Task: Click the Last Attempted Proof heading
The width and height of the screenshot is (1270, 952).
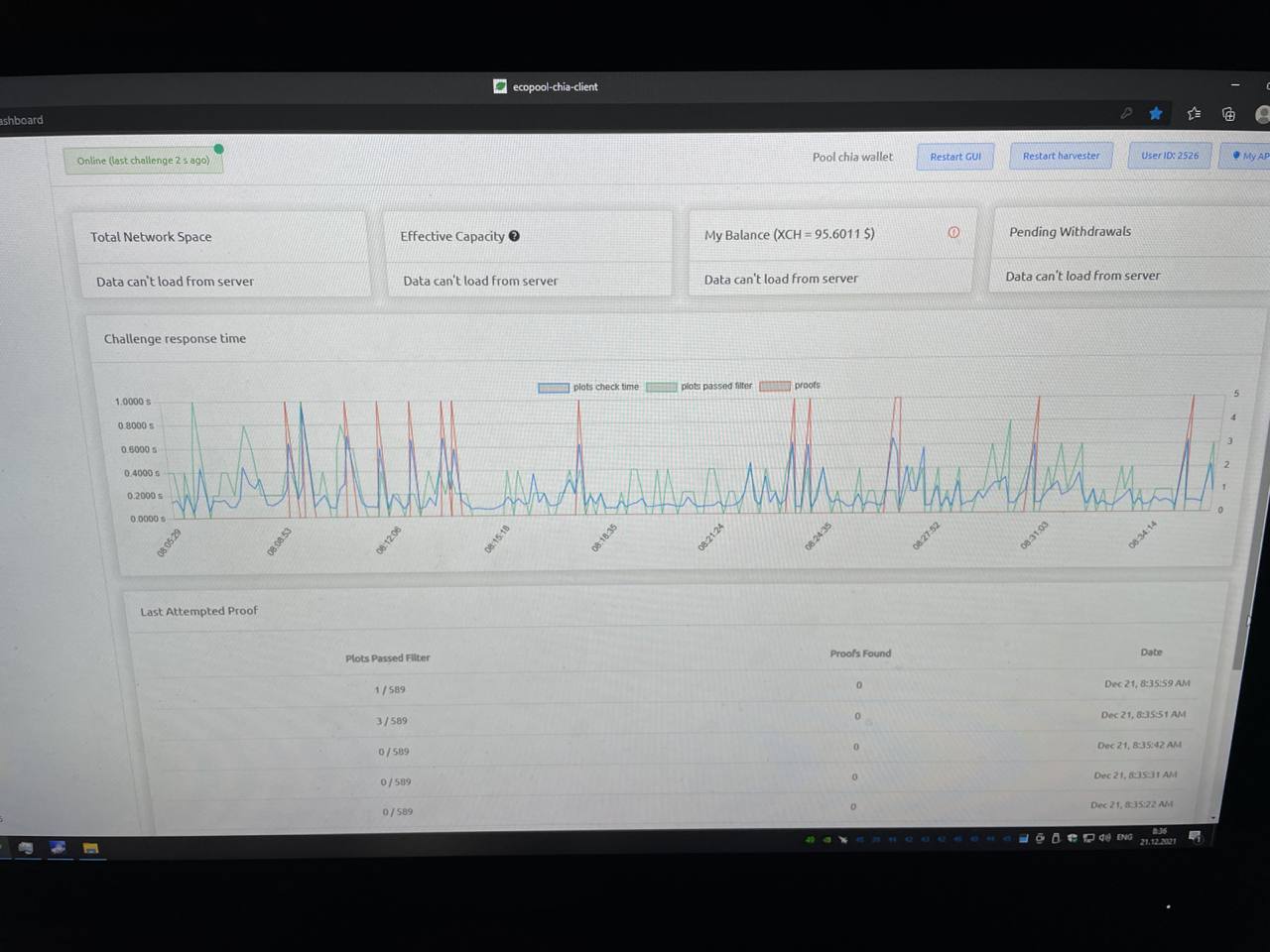Action: (x=198, y=611)
